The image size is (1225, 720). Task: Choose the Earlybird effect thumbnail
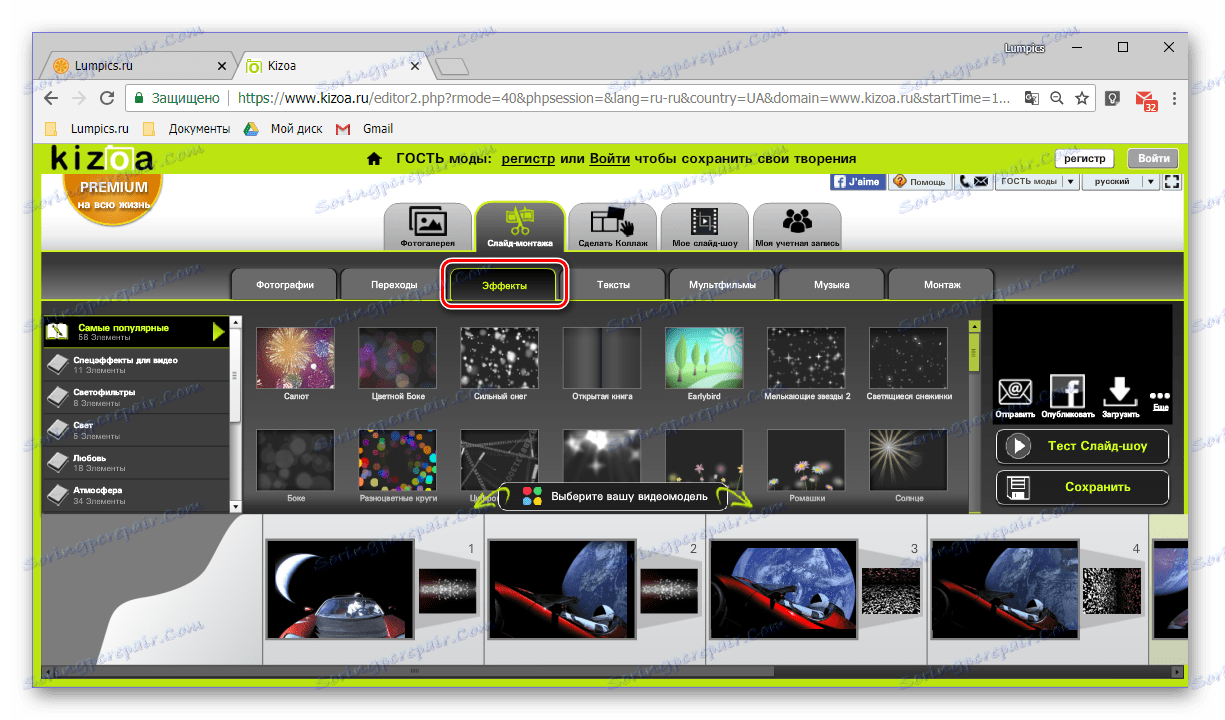705,358
